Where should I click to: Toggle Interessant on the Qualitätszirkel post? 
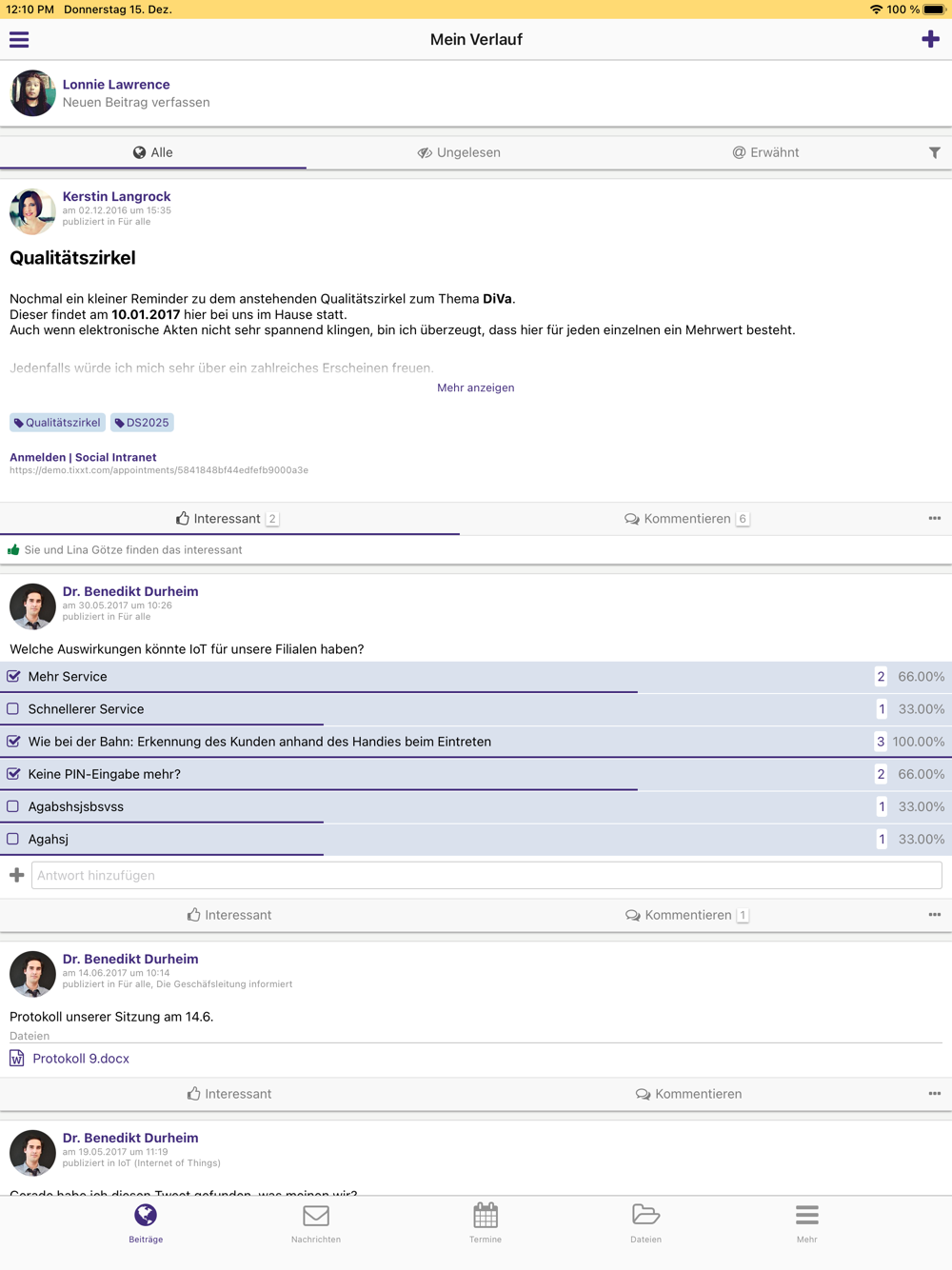[x=227, y=519]
